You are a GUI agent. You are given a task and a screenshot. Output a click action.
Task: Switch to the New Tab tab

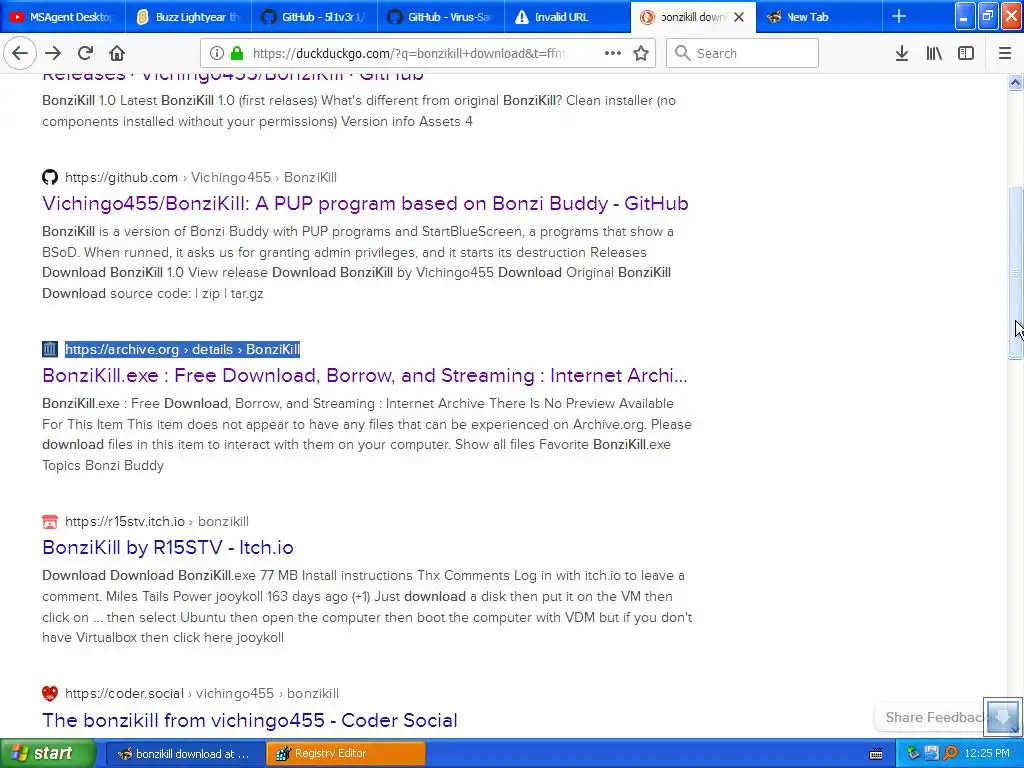tap(819, 17)
